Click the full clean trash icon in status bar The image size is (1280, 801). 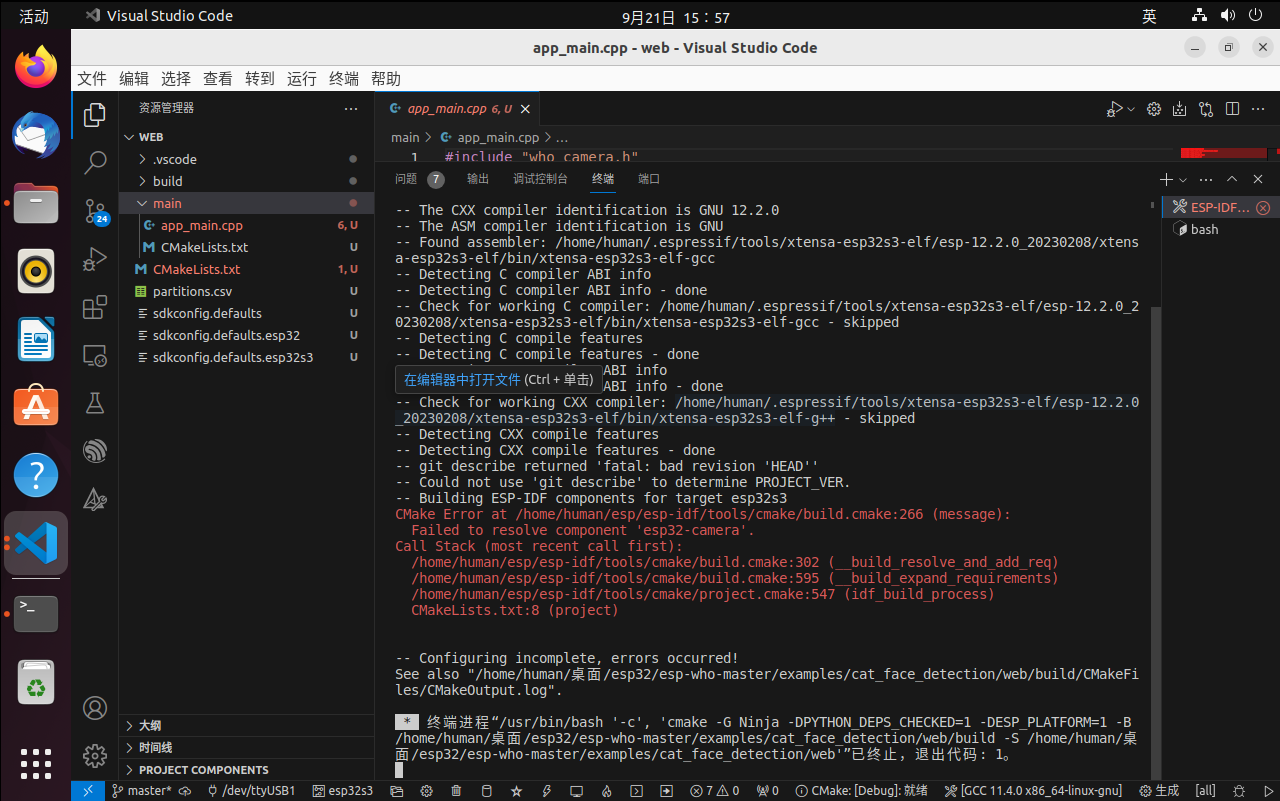pyautogui.click(x=457, y=791)
